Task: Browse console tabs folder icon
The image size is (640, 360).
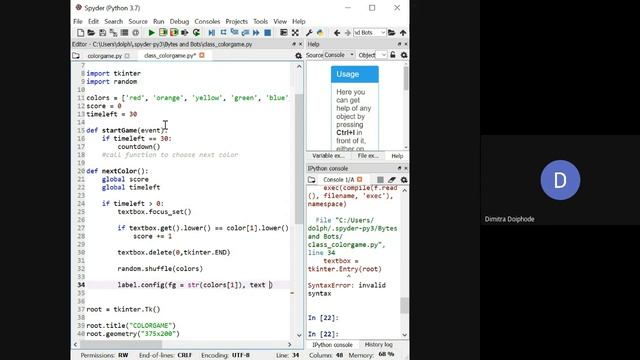Action: pos(312,180)
